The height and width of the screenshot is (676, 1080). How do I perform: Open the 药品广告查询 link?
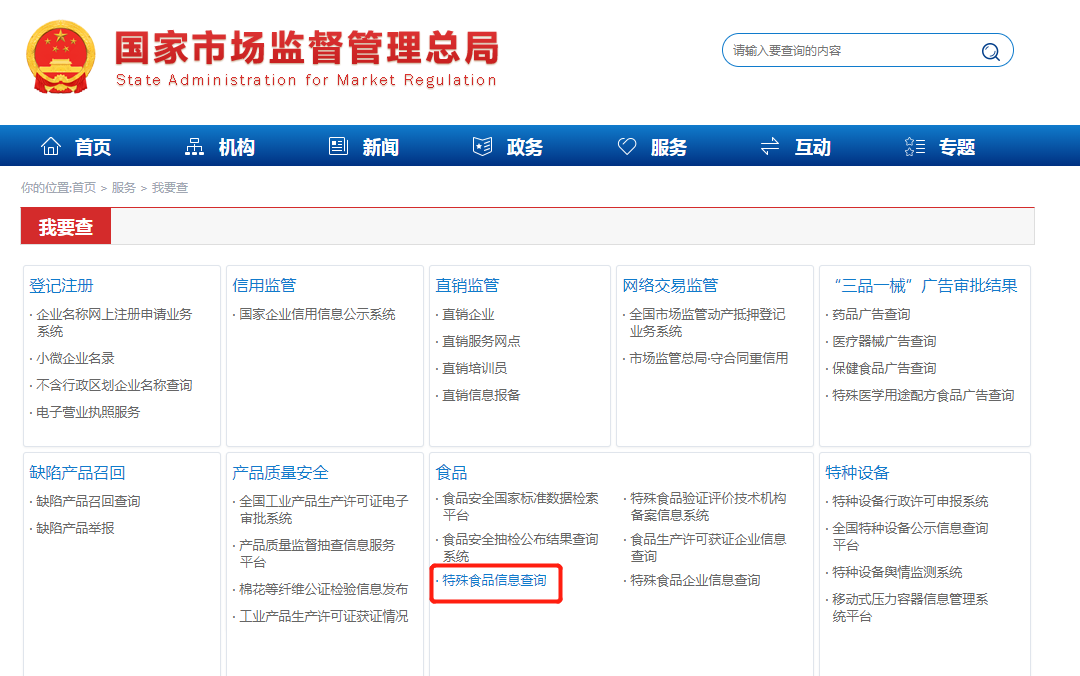click(x=871, y=314)
